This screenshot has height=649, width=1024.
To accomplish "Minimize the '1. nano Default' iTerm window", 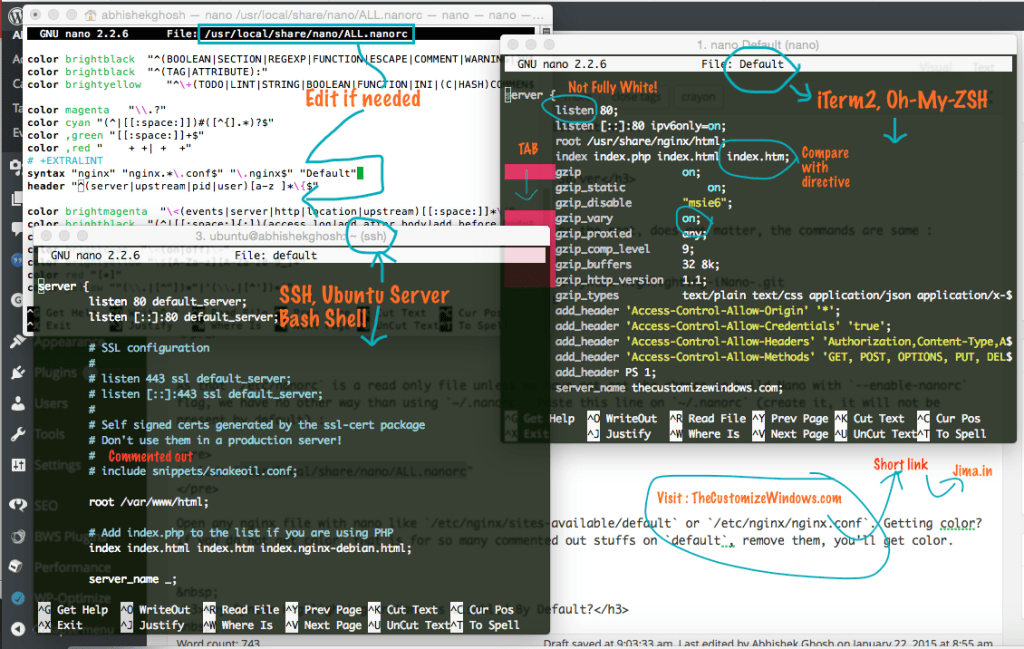I will [x=531, y=44].
